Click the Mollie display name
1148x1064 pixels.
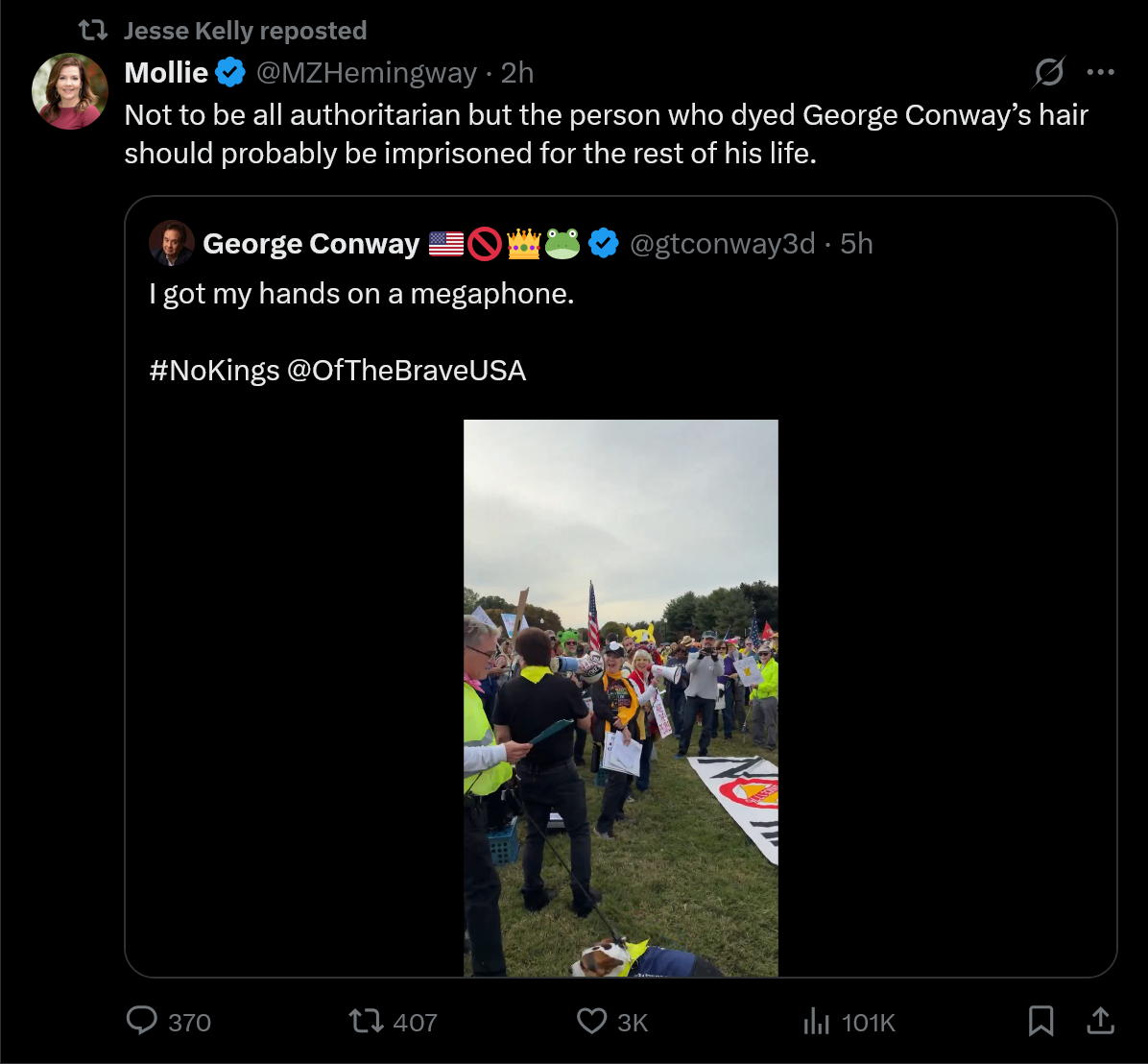point(166,72)
